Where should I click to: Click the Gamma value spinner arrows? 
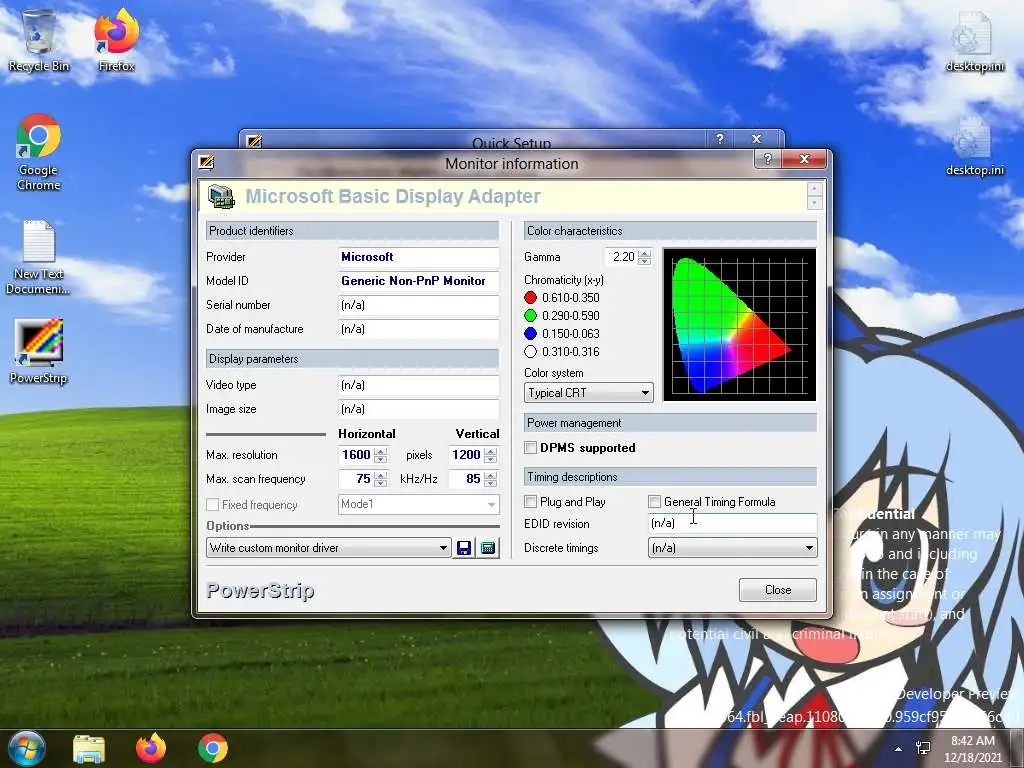[x=645, y=257]
